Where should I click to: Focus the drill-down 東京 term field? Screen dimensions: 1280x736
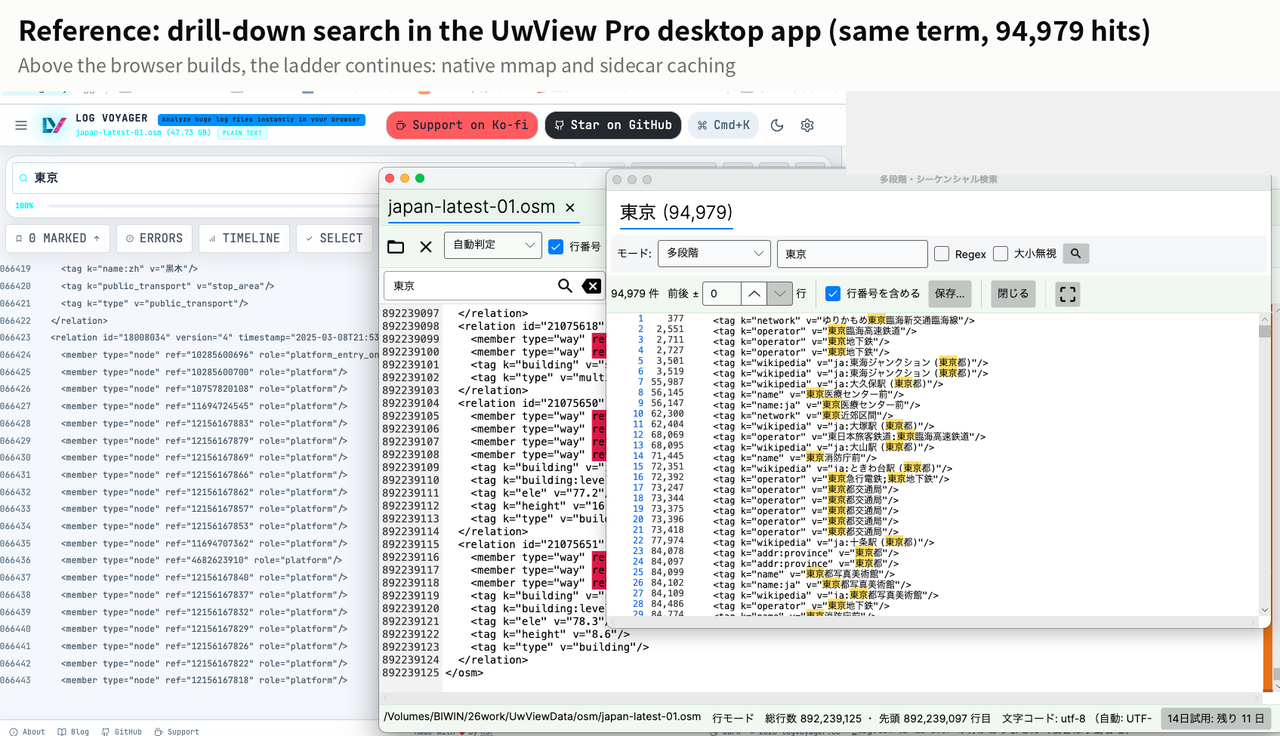[852, 254]
